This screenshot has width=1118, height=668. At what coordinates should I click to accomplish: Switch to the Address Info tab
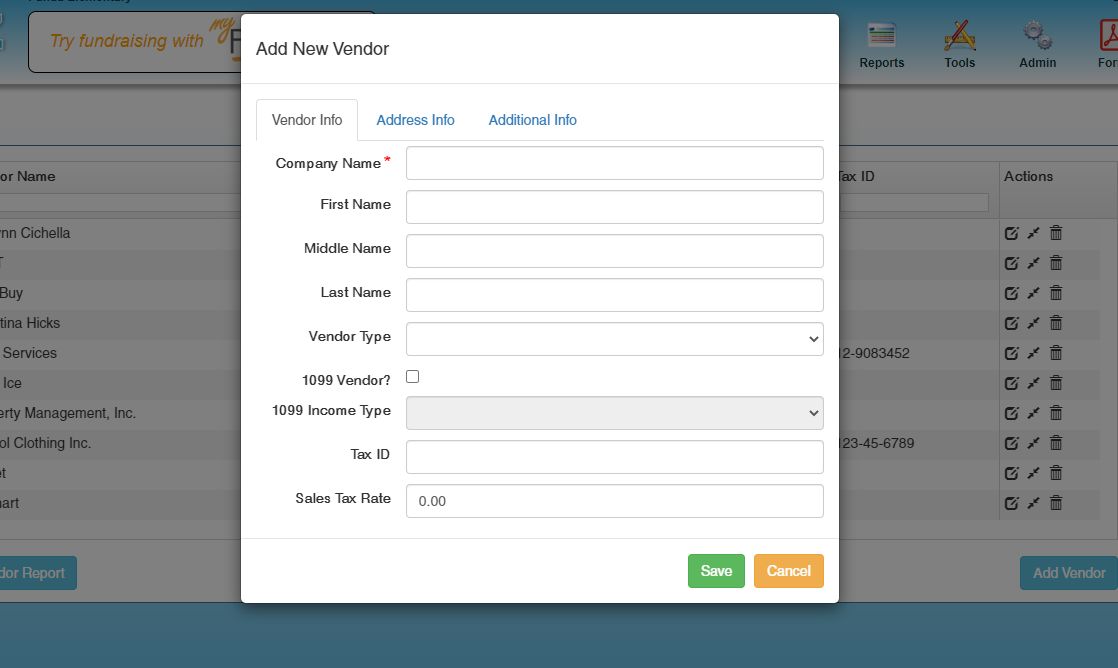(x=415, y=120)
